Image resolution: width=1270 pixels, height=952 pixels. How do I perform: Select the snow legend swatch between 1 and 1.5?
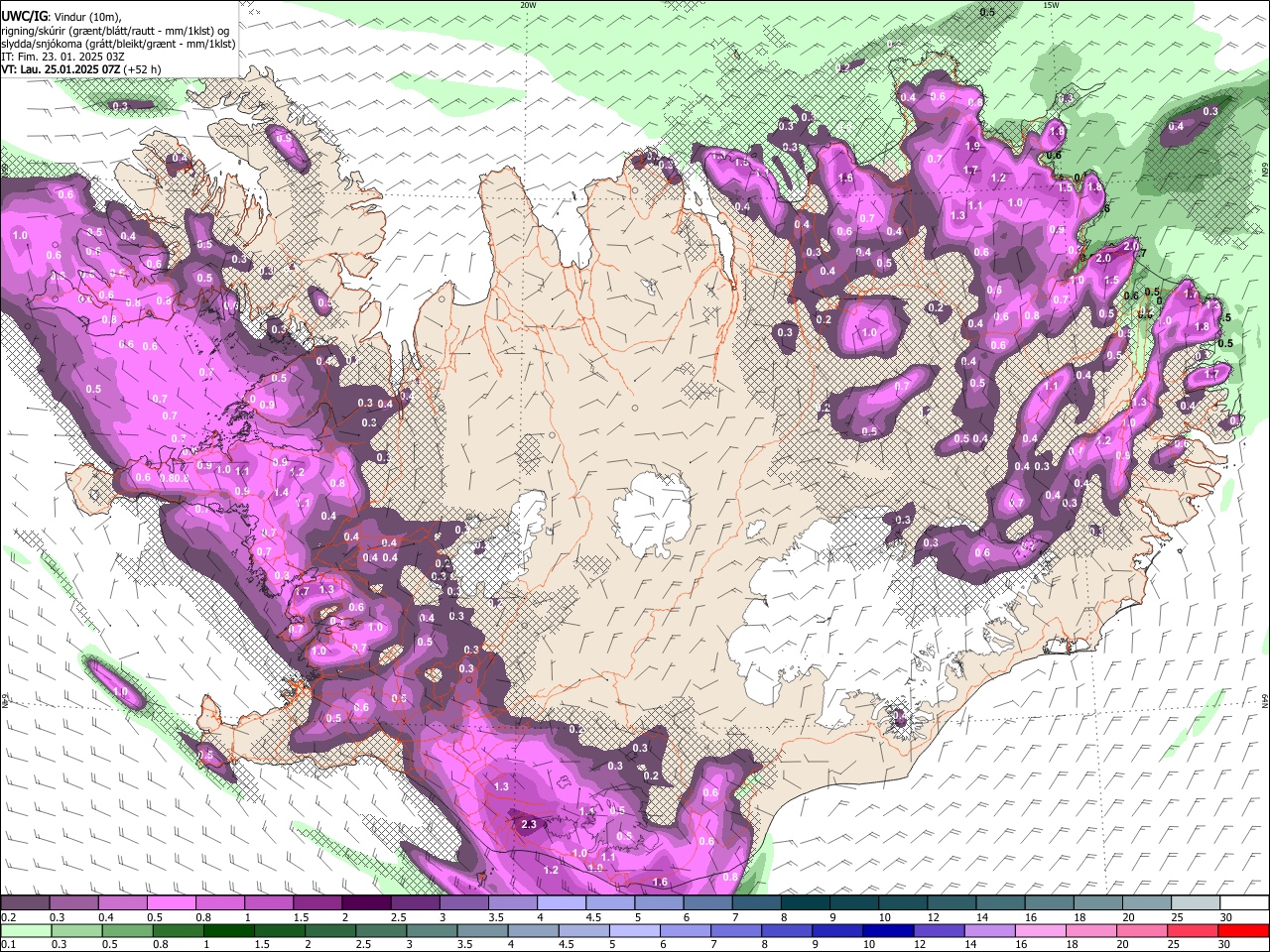point(268,903)
